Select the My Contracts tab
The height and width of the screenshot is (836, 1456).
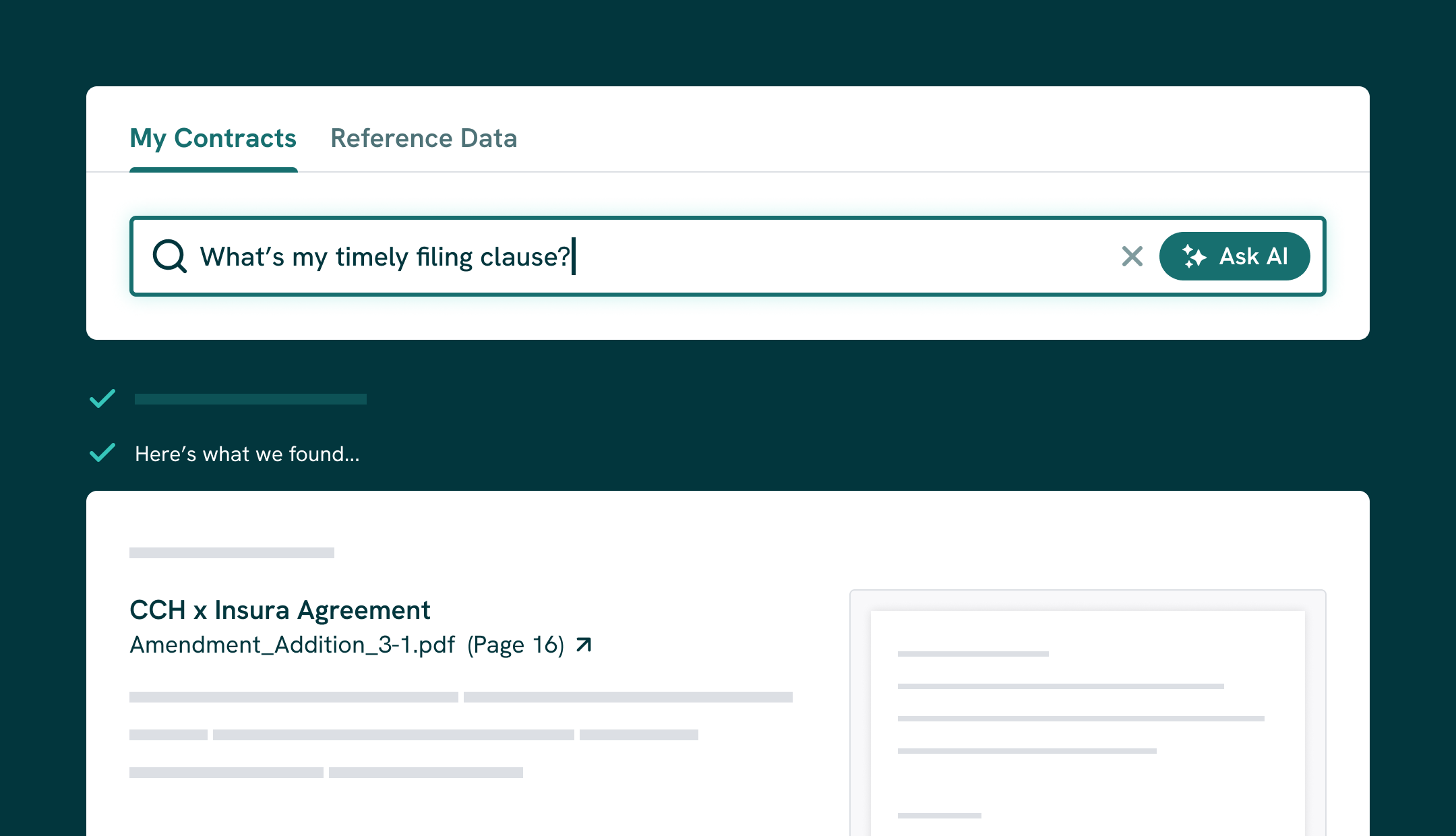tap(213, 138)
